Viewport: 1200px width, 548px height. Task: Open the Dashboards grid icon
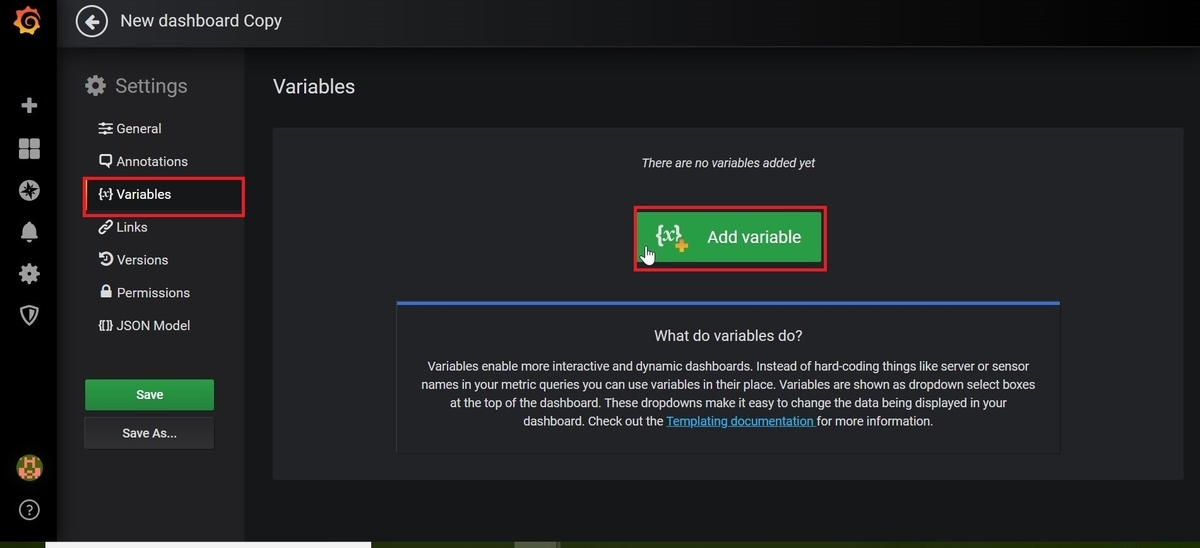click(x=29, y=149)
